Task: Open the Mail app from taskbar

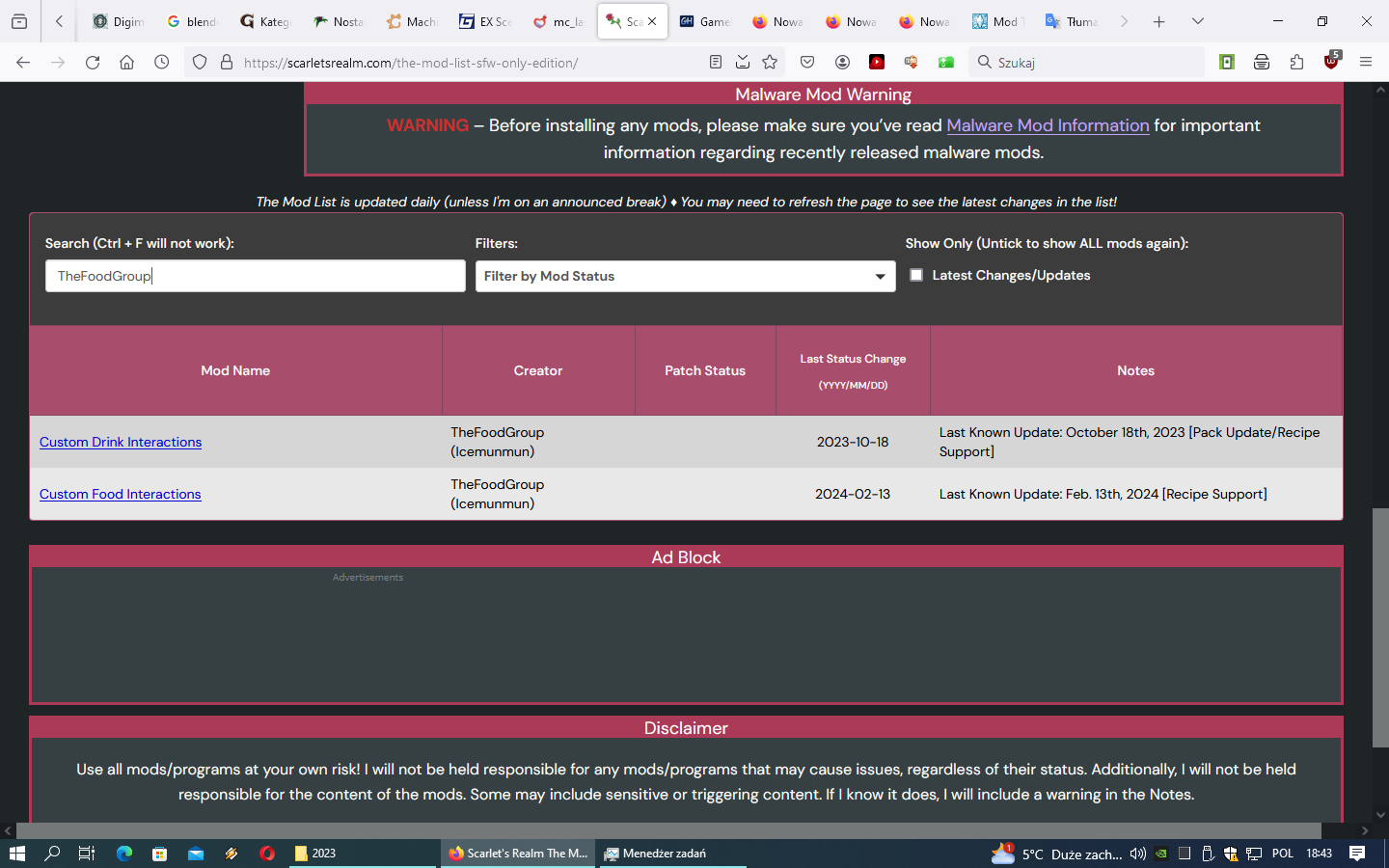Action: [x=196, y=854]
